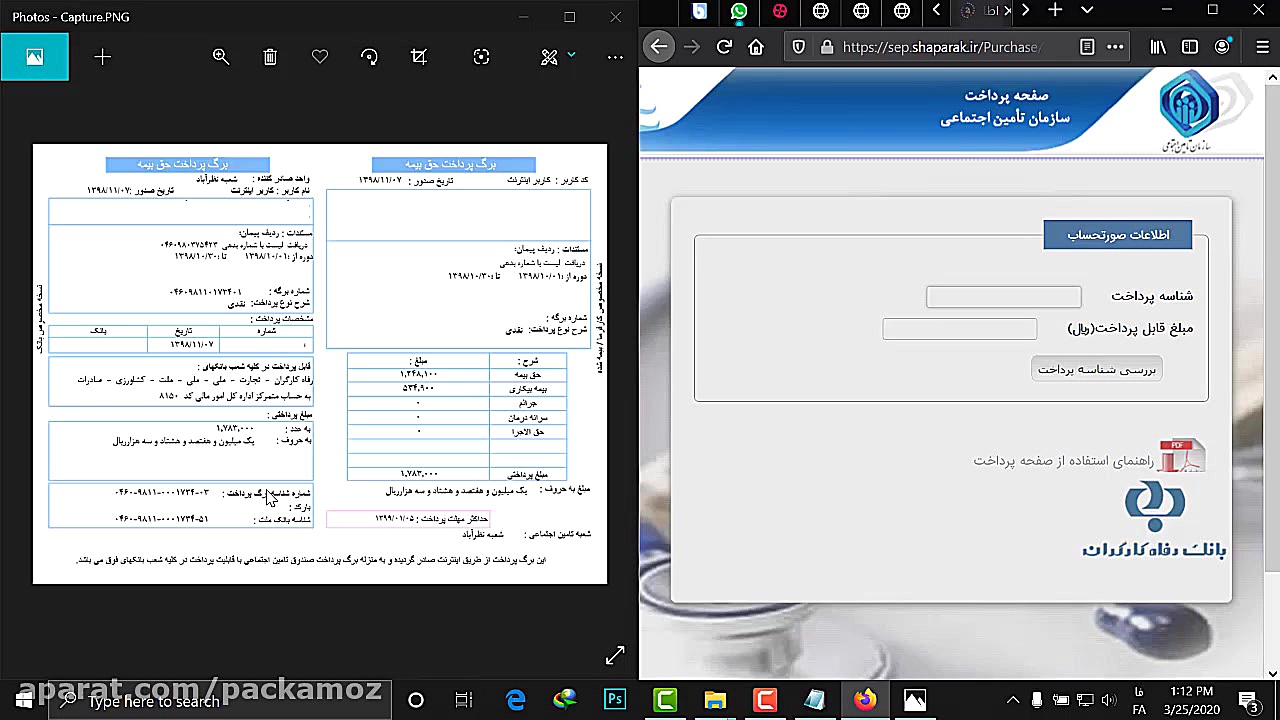The width and height of the screenshot is (1280, 720).
Task: Open the Windows notification center
Action: click(1249, 700)
